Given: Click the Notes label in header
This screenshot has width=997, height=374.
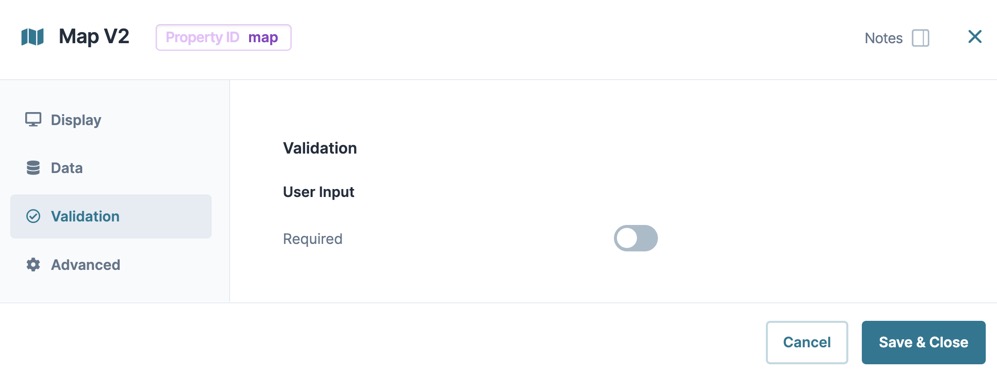Looking at the screenshot, I should click(x=883, y=38).
